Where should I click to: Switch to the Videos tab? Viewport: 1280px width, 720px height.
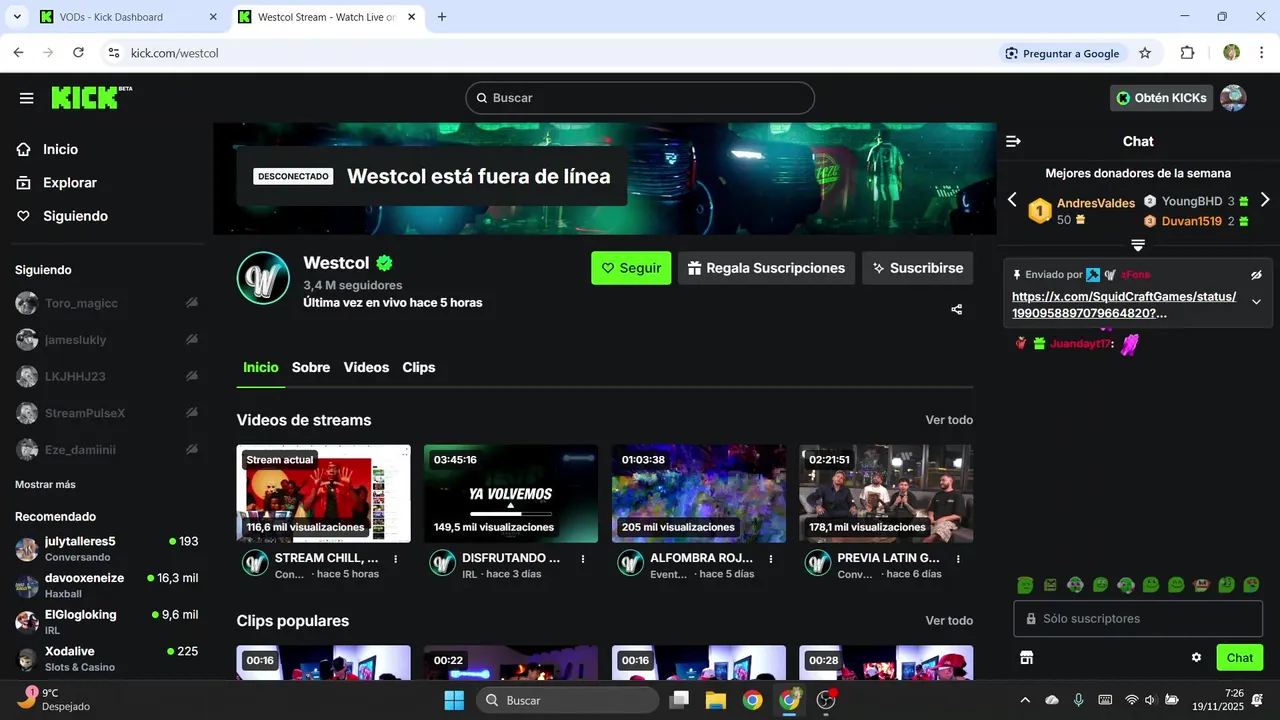point(366,368)
